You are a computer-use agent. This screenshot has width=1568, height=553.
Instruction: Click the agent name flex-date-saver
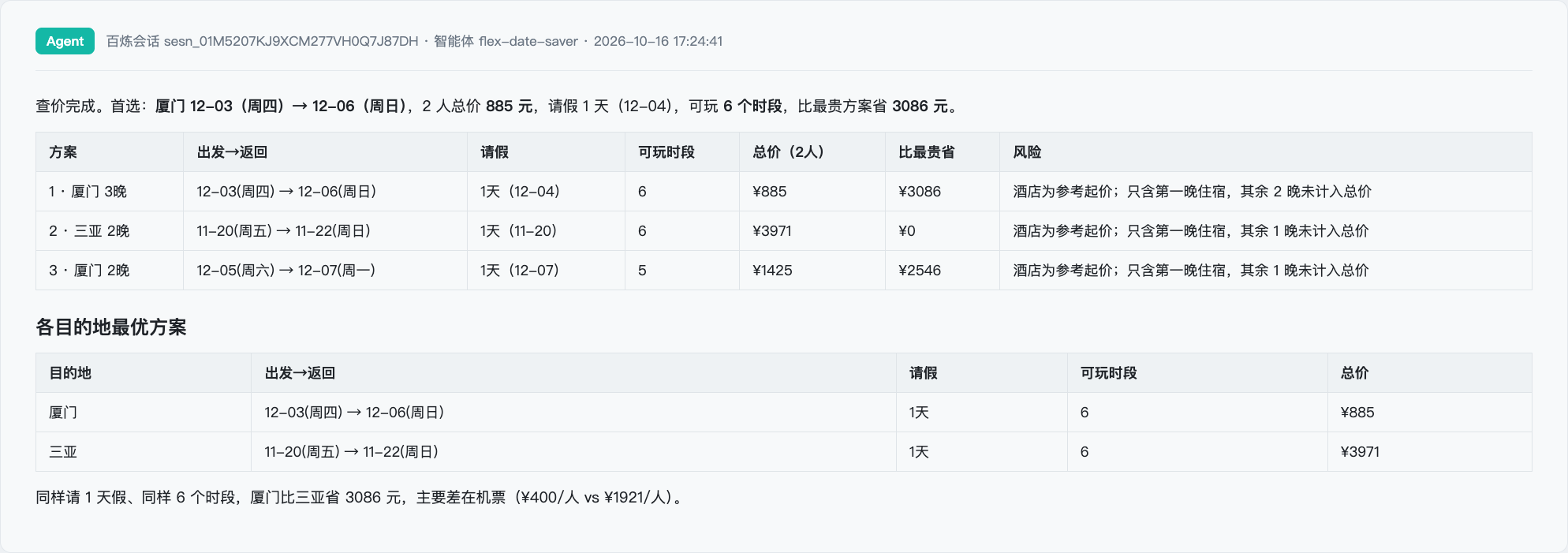(528, 41)
